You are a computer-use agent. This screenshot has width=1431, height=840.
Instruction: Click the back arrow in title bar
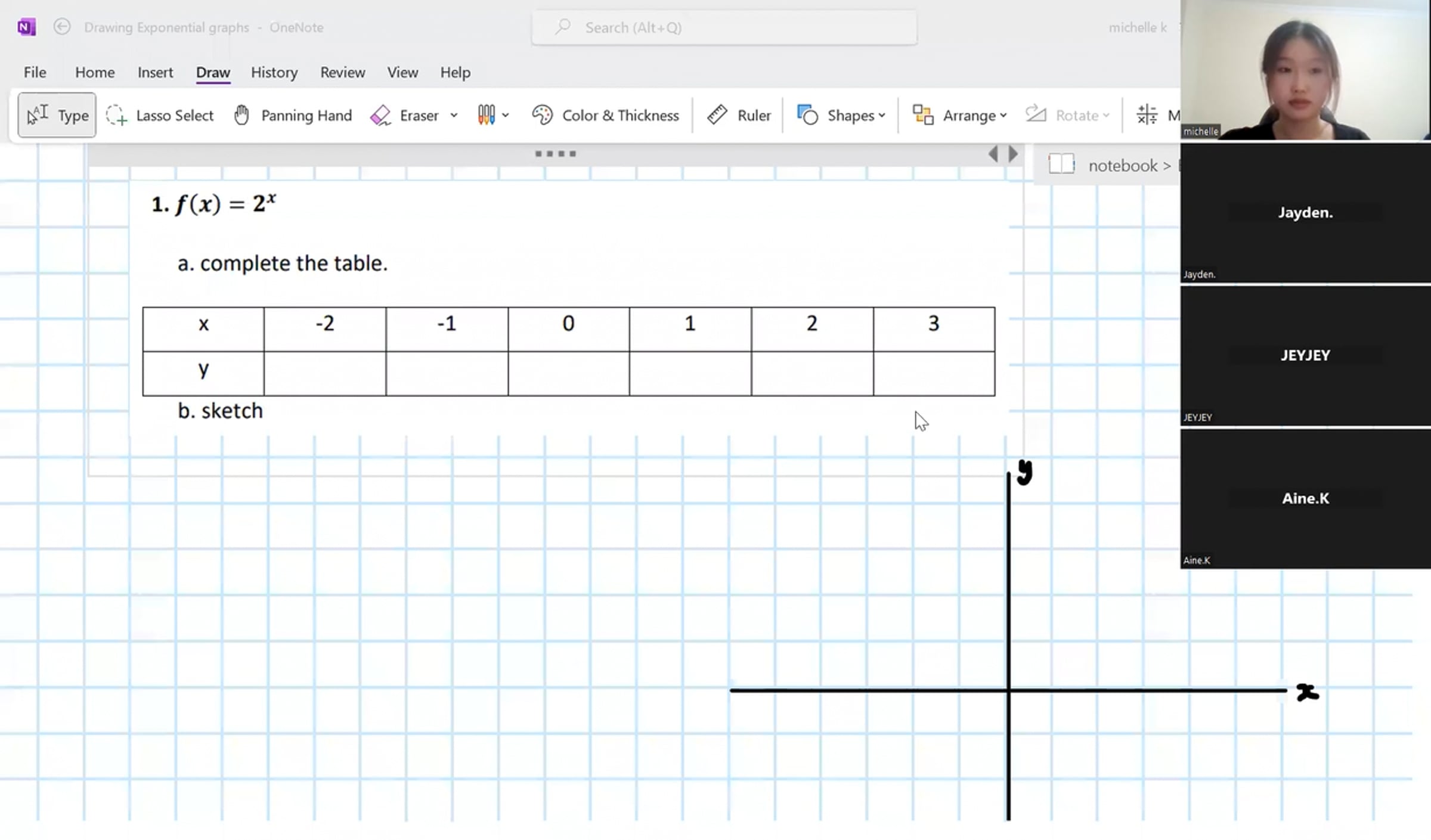(x=62, y=27)
